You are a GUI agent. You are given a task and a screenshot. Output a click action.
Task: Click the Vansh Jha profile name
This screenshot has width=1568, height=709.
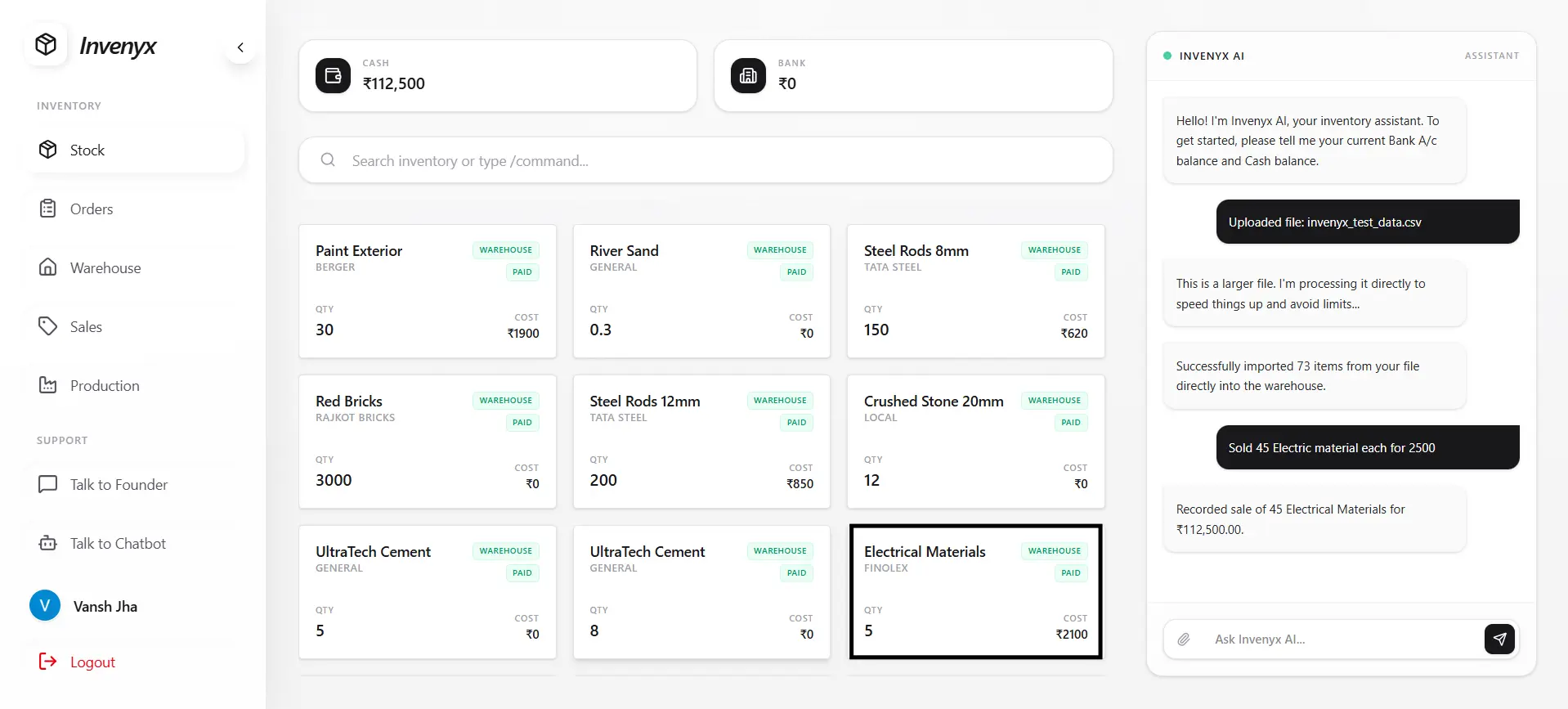pos(105,607)
